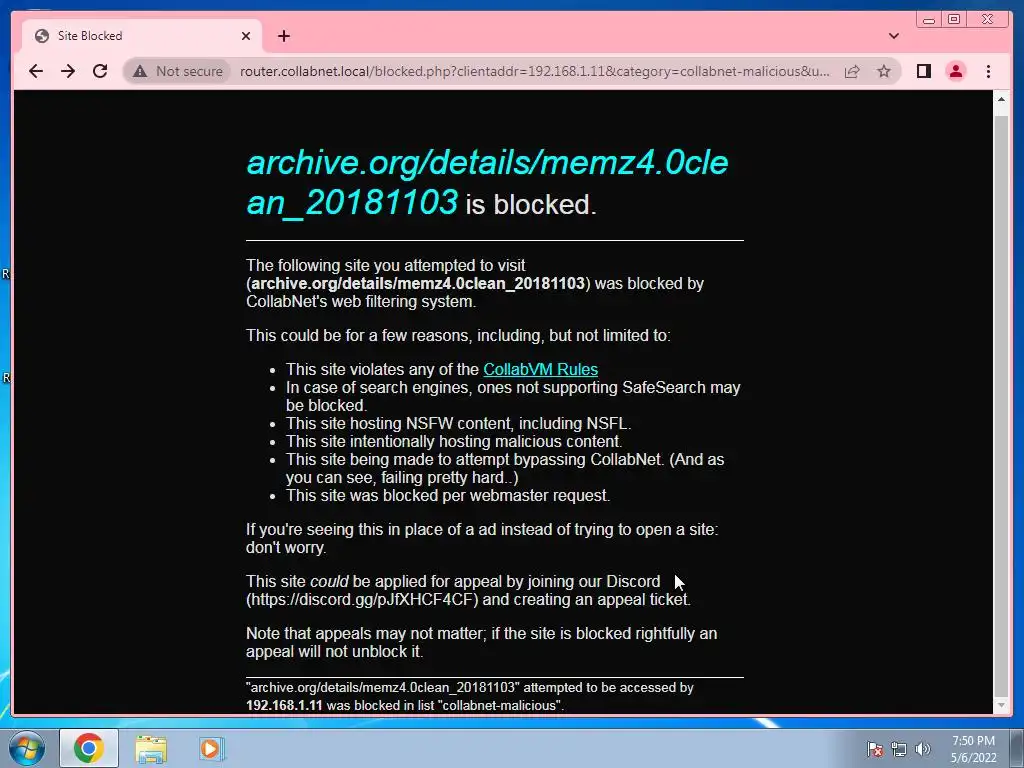Image resolution: width=1024 pixels, height=768 pixels.
Task: Minimize the Chrome window
Action: [x=929, y=20]
